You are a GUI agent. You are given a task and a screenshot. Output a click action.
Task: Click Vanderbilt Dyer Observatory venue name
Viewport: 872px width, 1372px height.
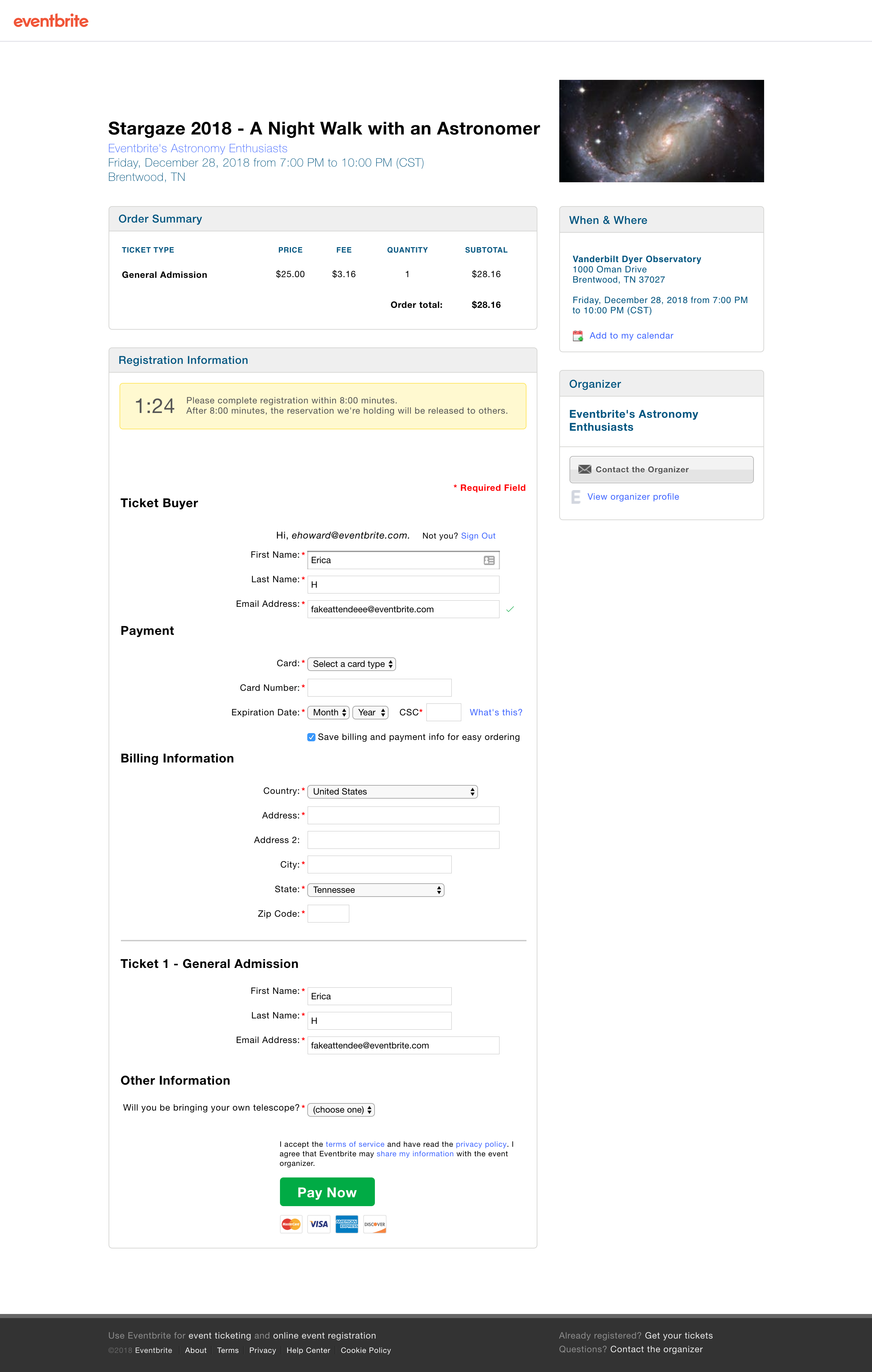pos(637,259)
